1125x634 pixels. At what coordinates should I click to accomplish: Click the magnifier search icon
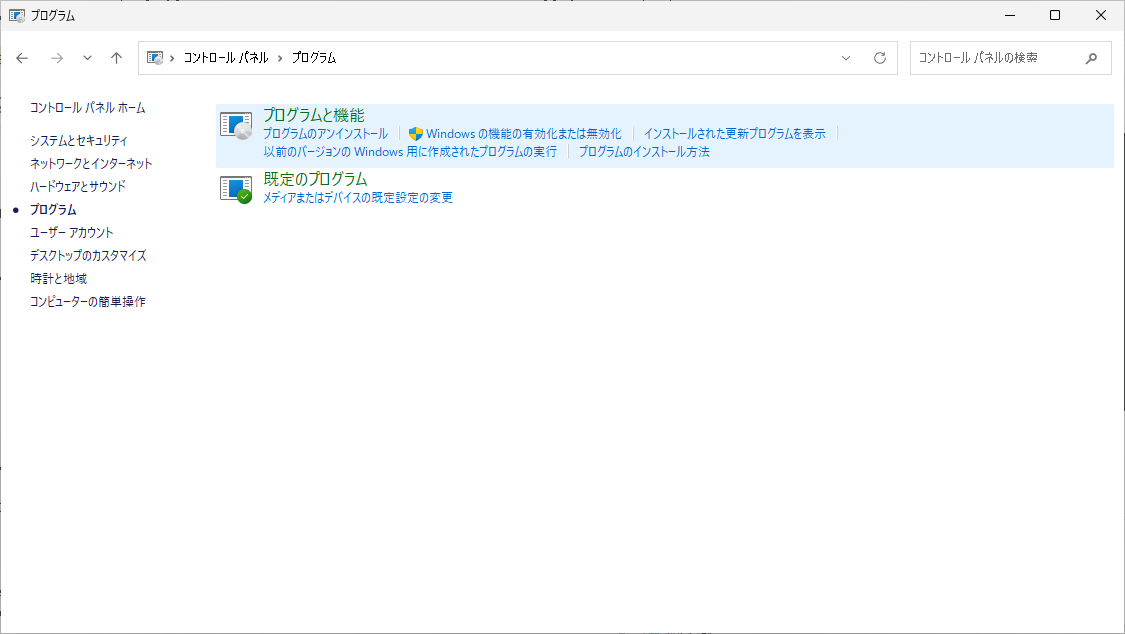(x=1091, y=58)
